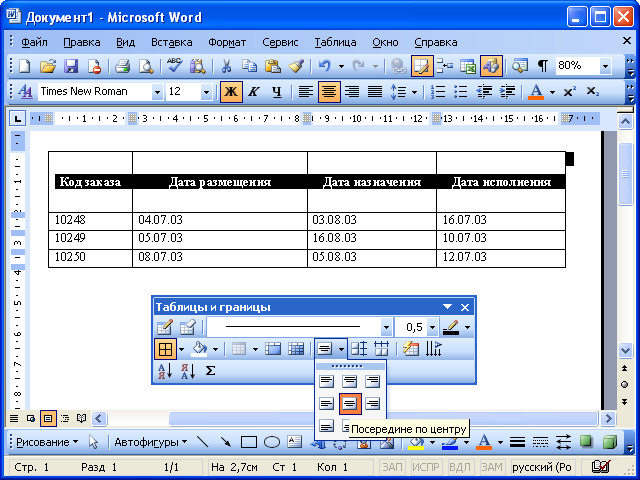Toggle bold formatting (Ж)
This screenshot has height=480, width=640.
pyautogui.click(x=231, y=91)
